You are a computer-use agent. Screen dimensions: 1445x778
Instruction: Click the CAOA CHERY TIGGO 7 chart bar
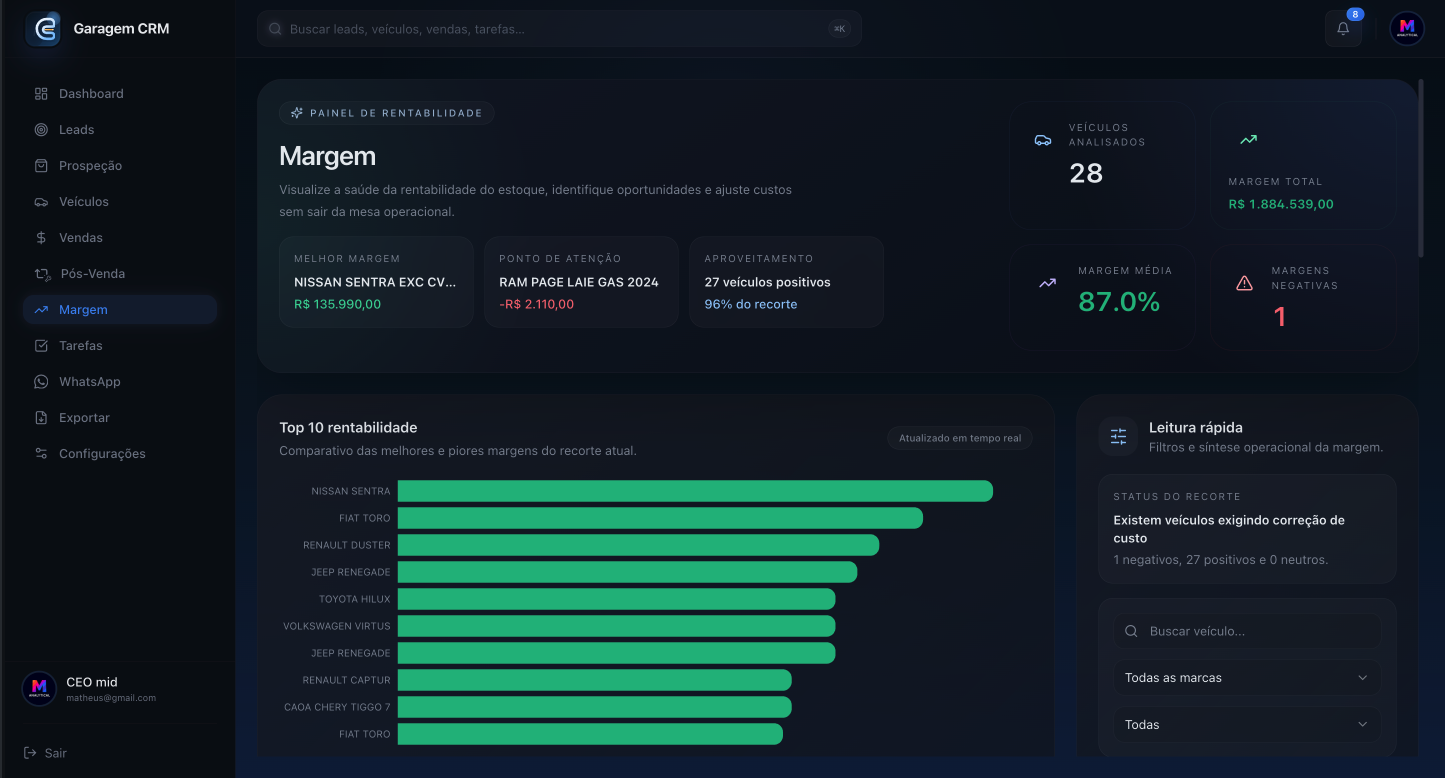(x=594, y=707)
